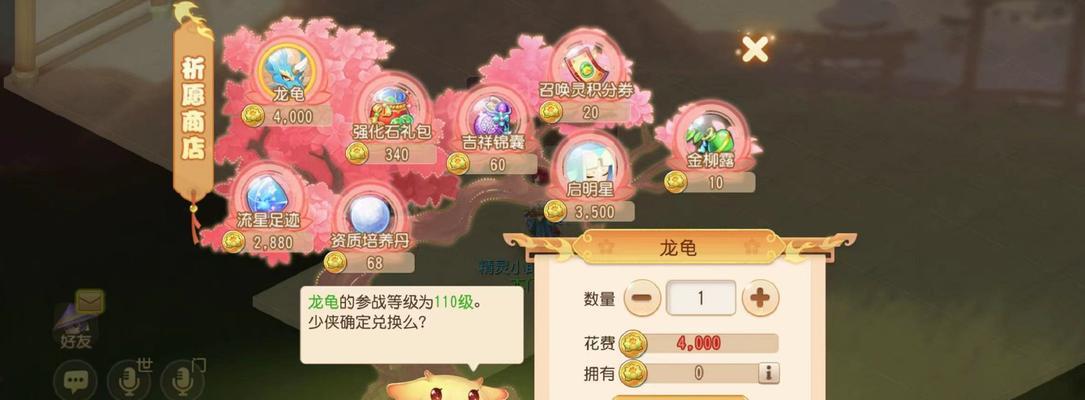This screenshot has height=400, width=1085.
Task: Select the 强化石礼包 item icon
Action: tap(391, 104)
